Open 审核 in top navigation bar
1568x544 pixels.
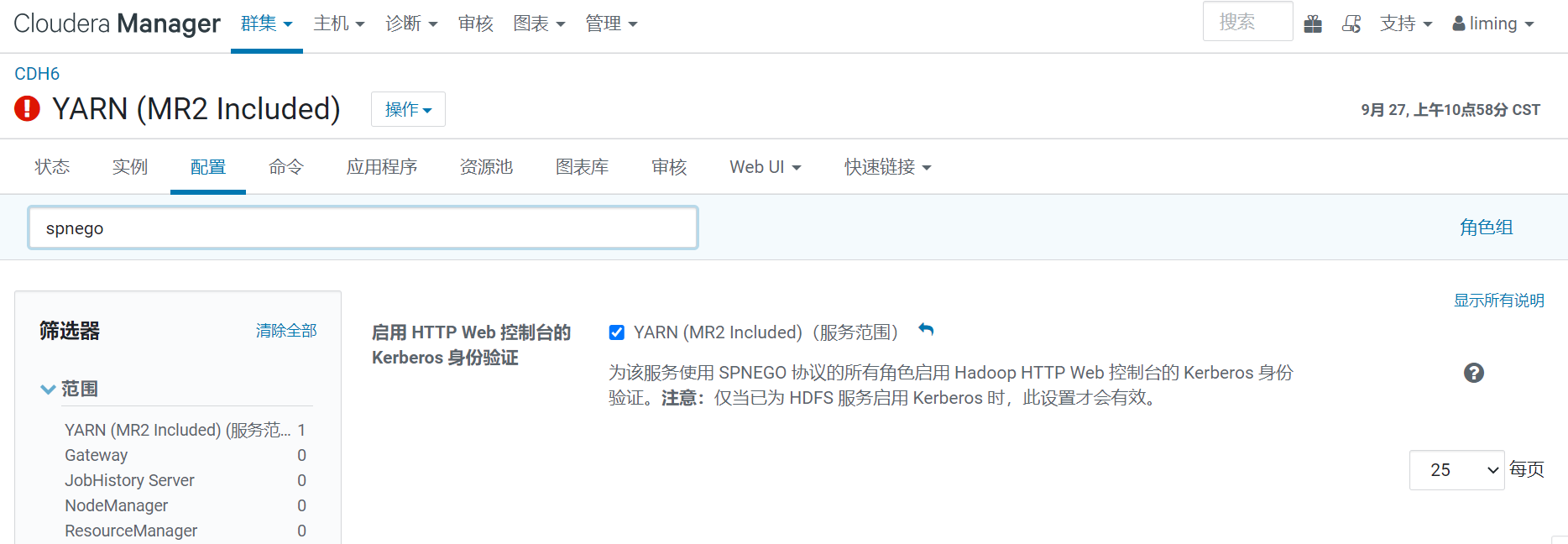coord(476,24)
